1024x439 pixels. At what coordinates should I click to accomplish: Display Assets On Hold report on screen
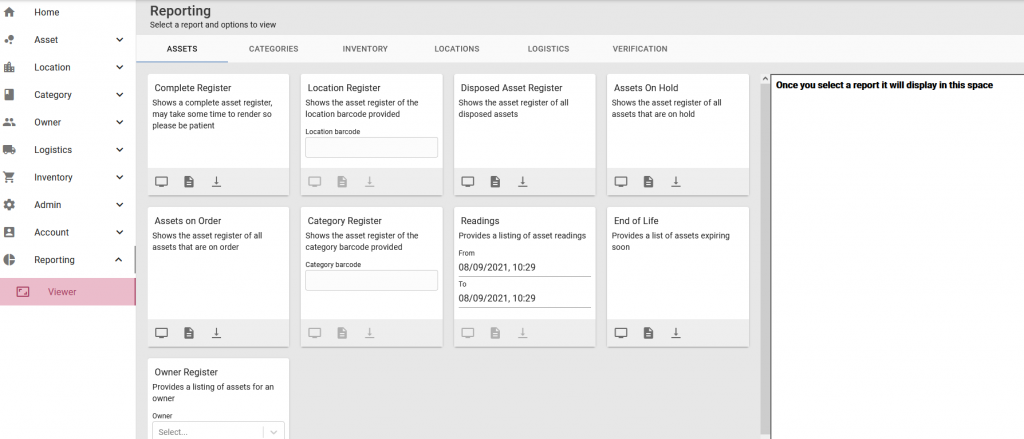[621, 182]
